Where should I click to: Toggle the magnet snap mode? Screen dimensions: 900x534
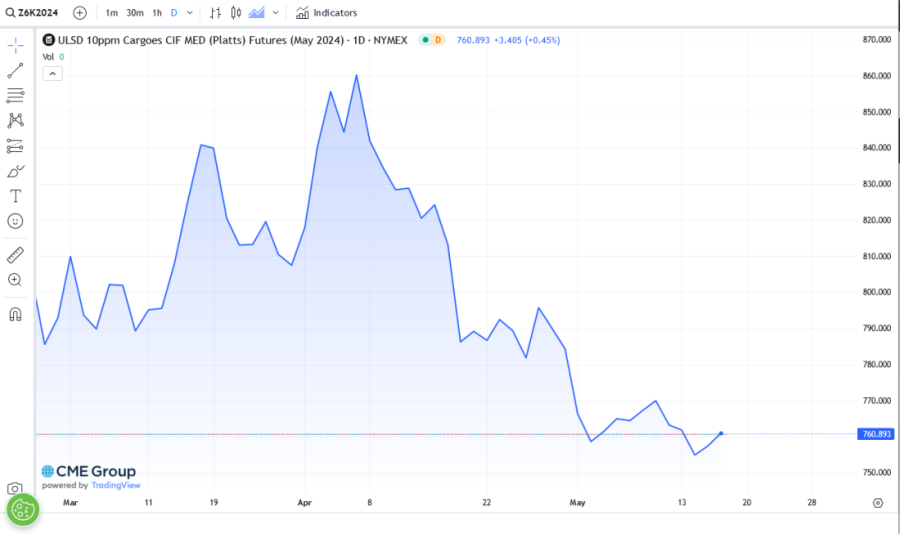coord(15,314)
